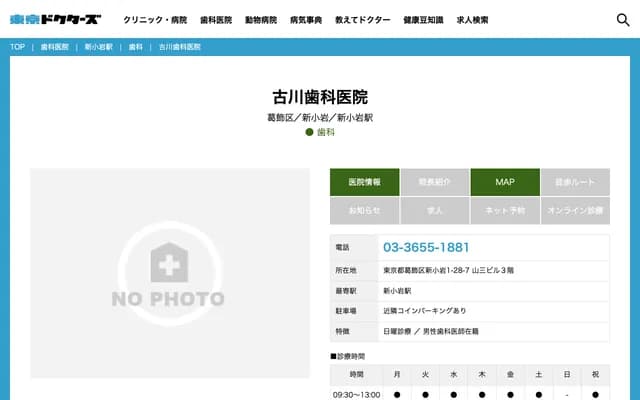Image resolution: width=640 pixels, height=400 pixels.
Task: Click the 新小岩駅 breadcrumb link
Action: (98, 47)
